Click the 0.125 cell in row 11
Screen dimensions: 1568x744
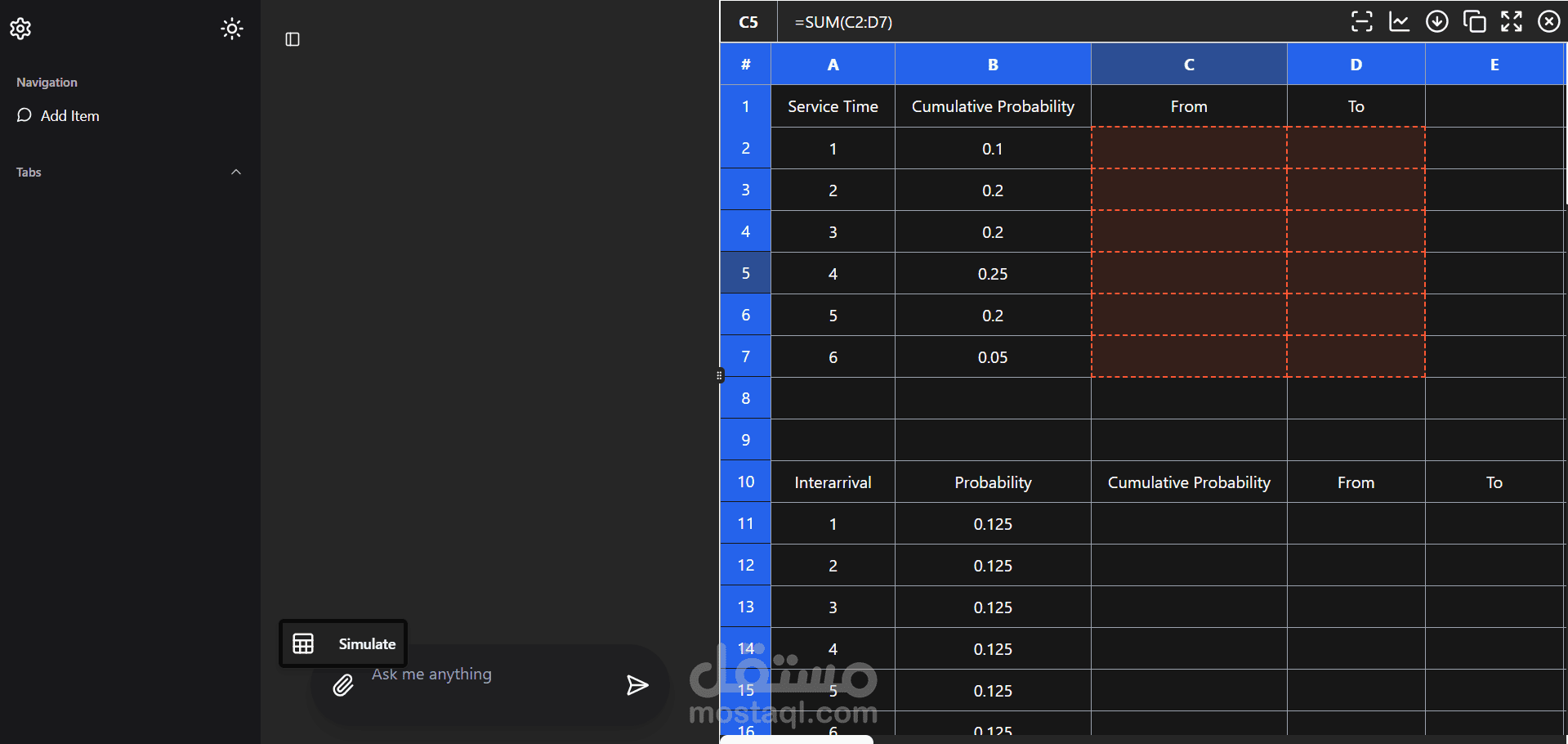(993, 524)
